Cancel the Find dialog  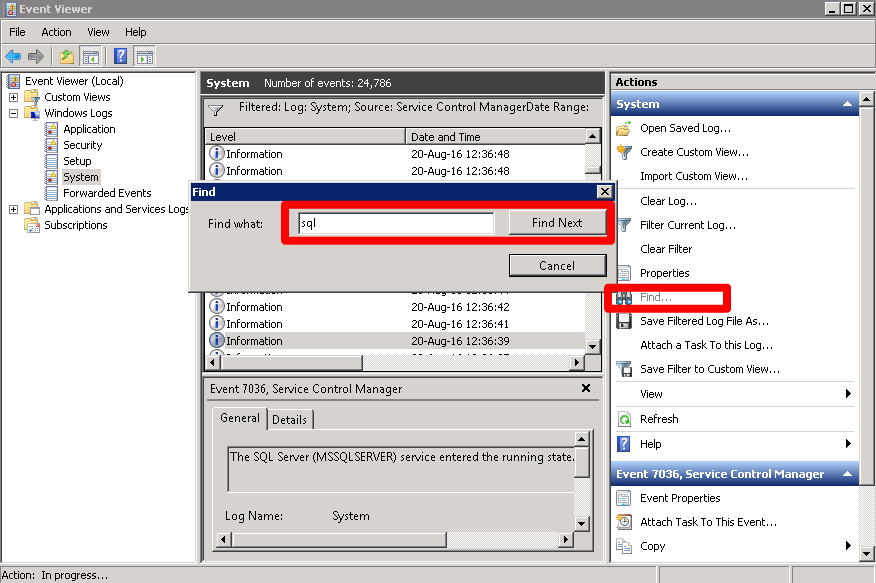pyautogui.click(x=557, y=264)
